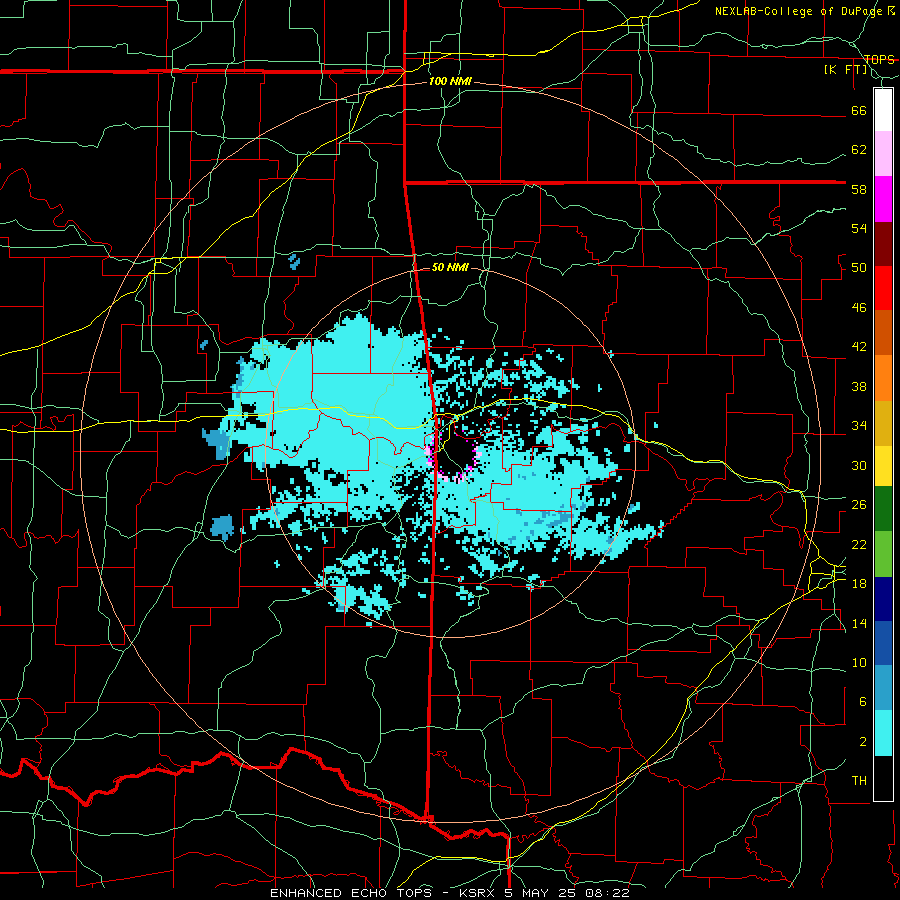Click the cyan 10 K FT legend swatch
Screen dimensions: 900x900
[883, 733]
